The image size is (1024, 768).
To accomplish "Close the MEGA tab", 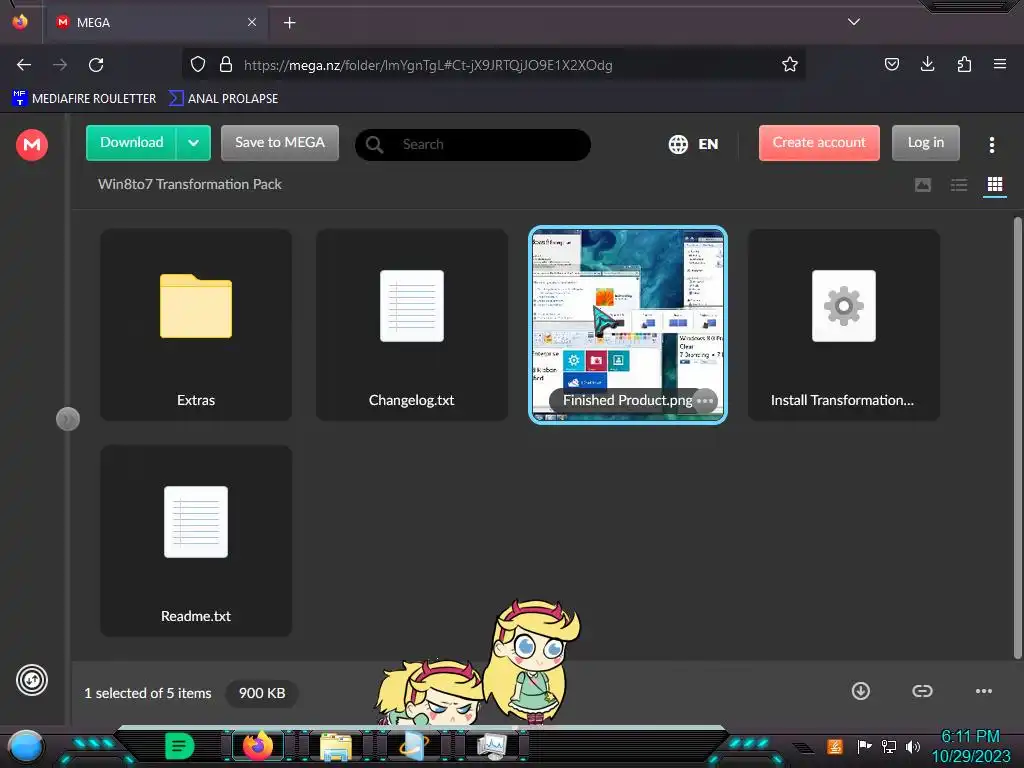I will [252, 22].
